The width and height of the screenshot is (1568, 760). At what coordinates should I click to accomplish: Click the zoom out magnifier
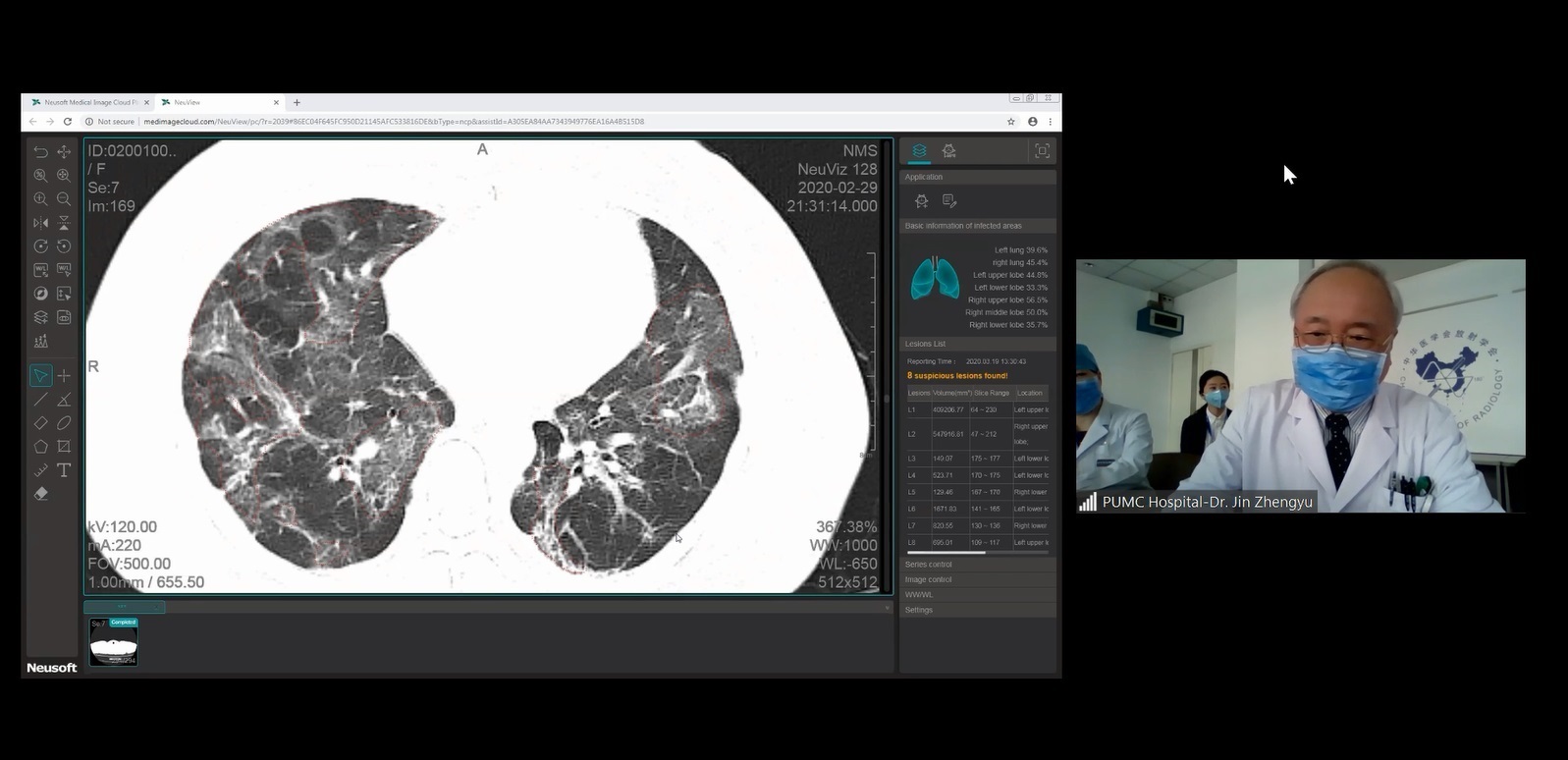click(x=64, y=199)
